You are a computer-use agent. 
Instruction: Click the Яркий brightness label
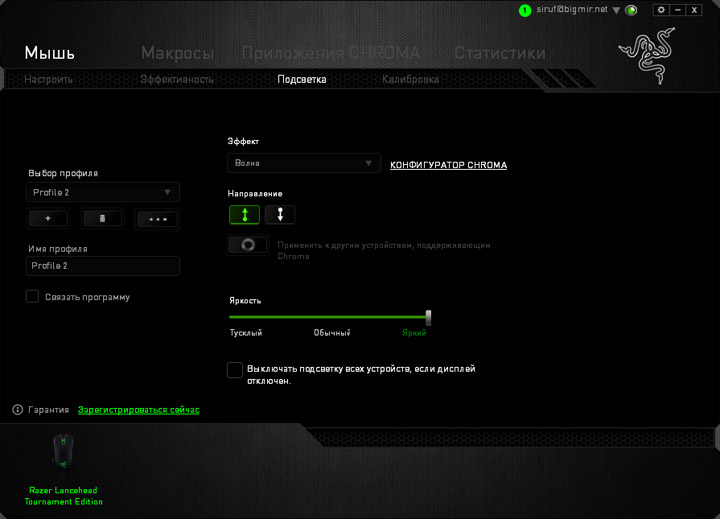[x=414, y=333]
